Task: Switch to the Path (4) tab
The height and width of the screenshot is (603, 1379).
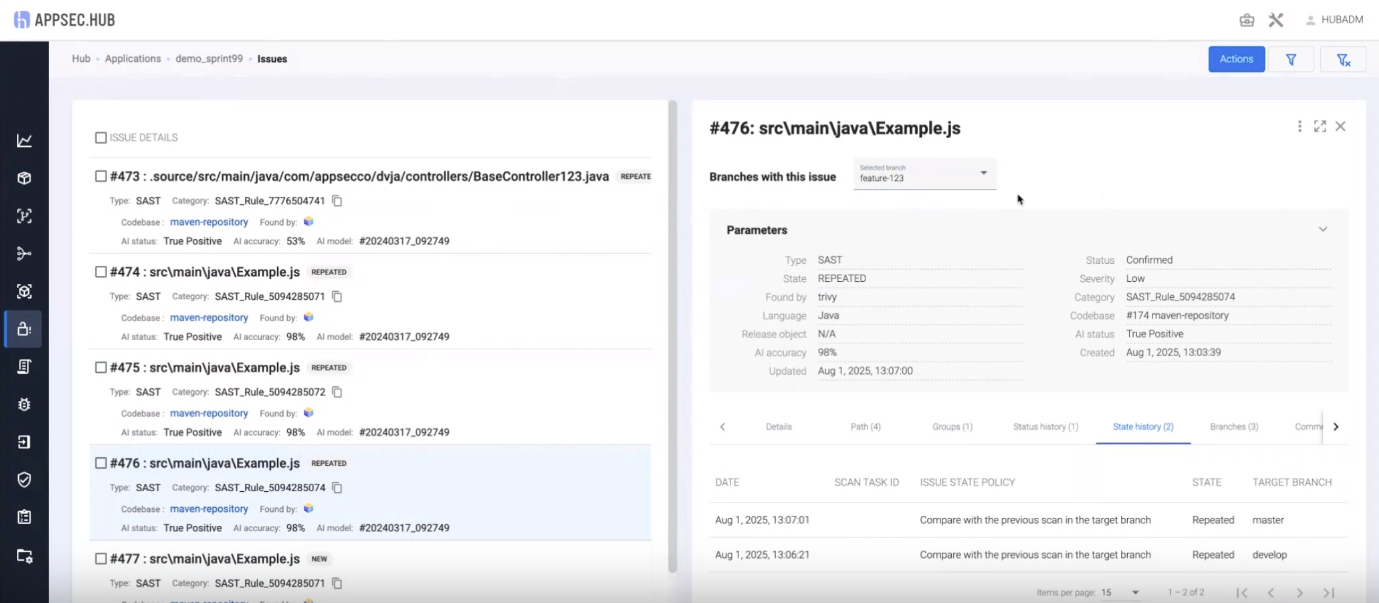Action: point(865,427)
